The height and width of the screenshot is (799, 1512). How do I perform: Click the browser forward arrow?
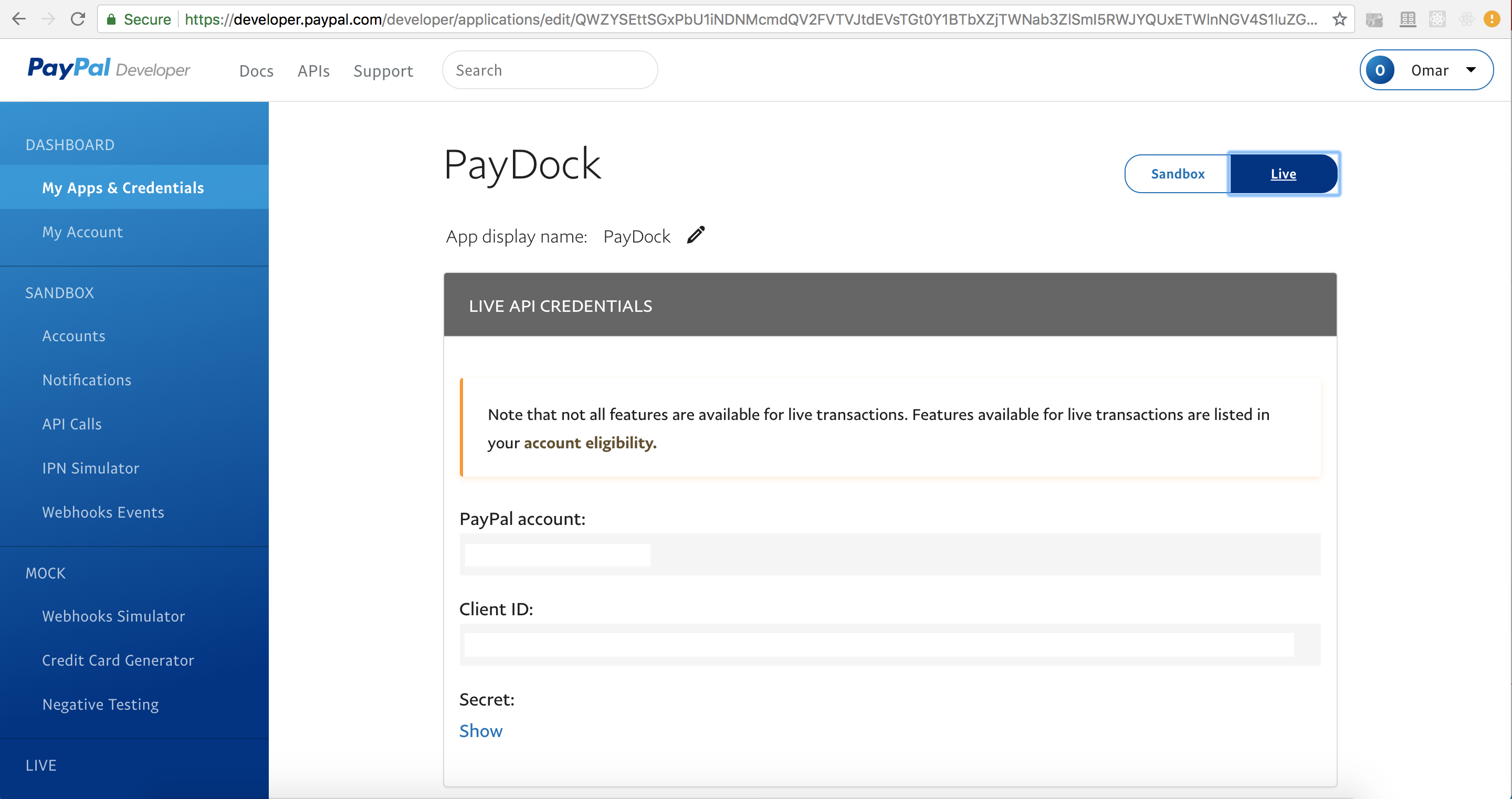pyautogui.click(x=48, y=19)
